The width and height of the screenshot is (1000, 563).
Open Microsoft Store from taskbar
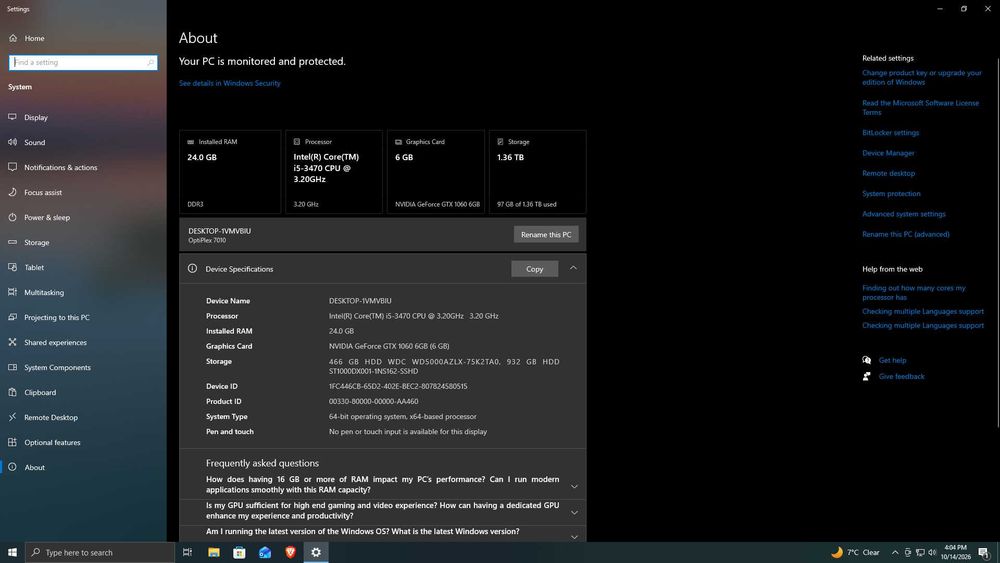coord(239,552)
